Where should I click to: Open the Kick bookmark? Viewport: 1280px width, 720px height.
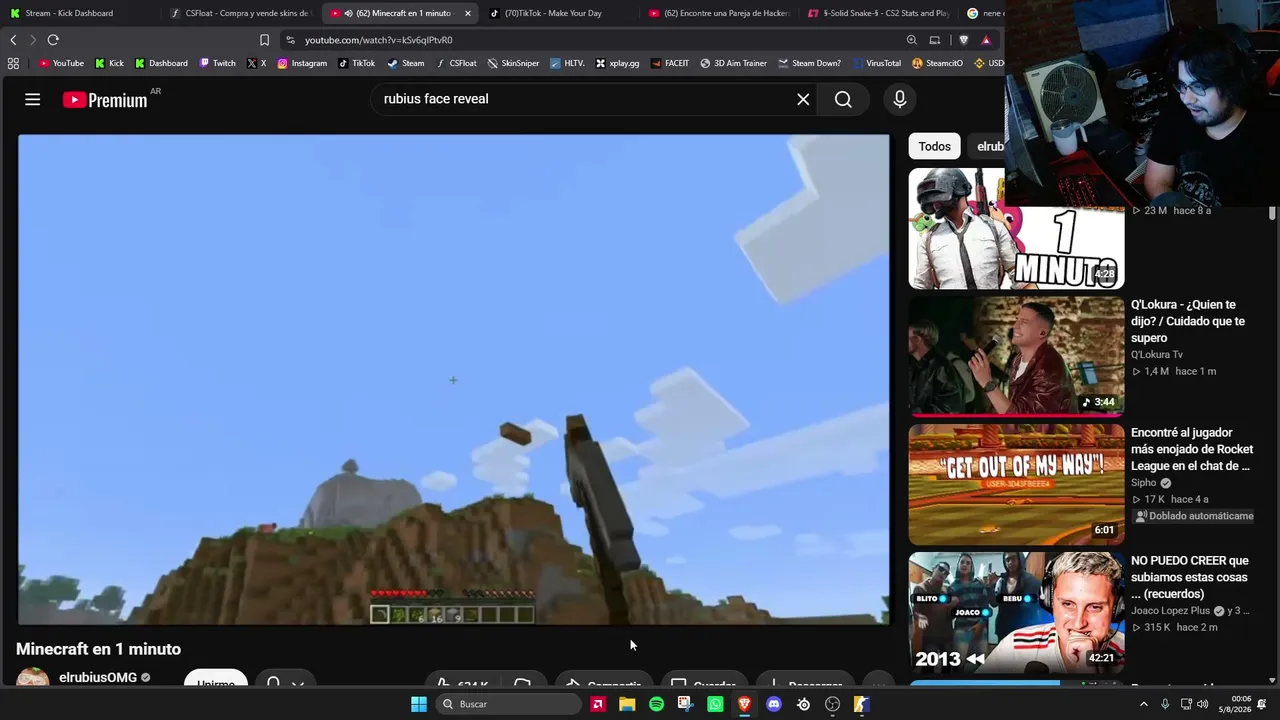(x=109, y=63)
